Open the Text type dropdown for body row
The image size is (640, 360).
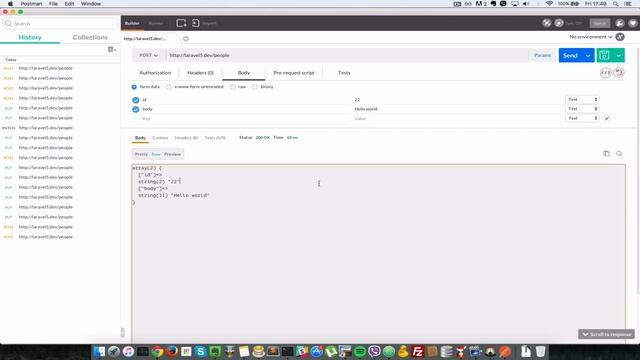click(582, 109)
